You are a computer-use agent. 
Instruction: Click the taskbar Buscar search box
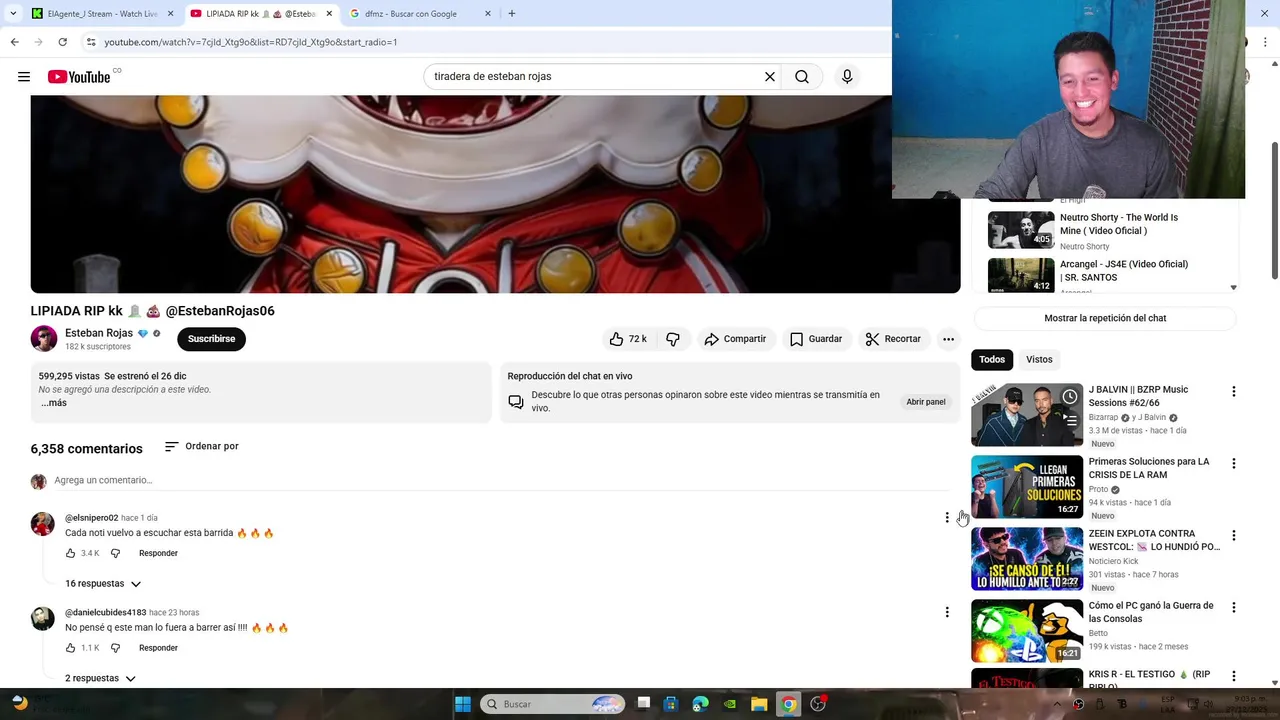pos(554,704)
